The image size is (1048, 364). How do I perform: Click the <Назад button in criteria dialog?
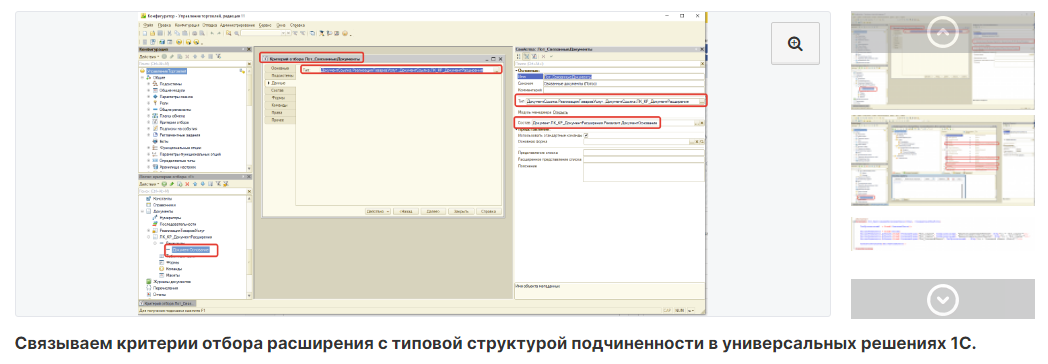406,211
